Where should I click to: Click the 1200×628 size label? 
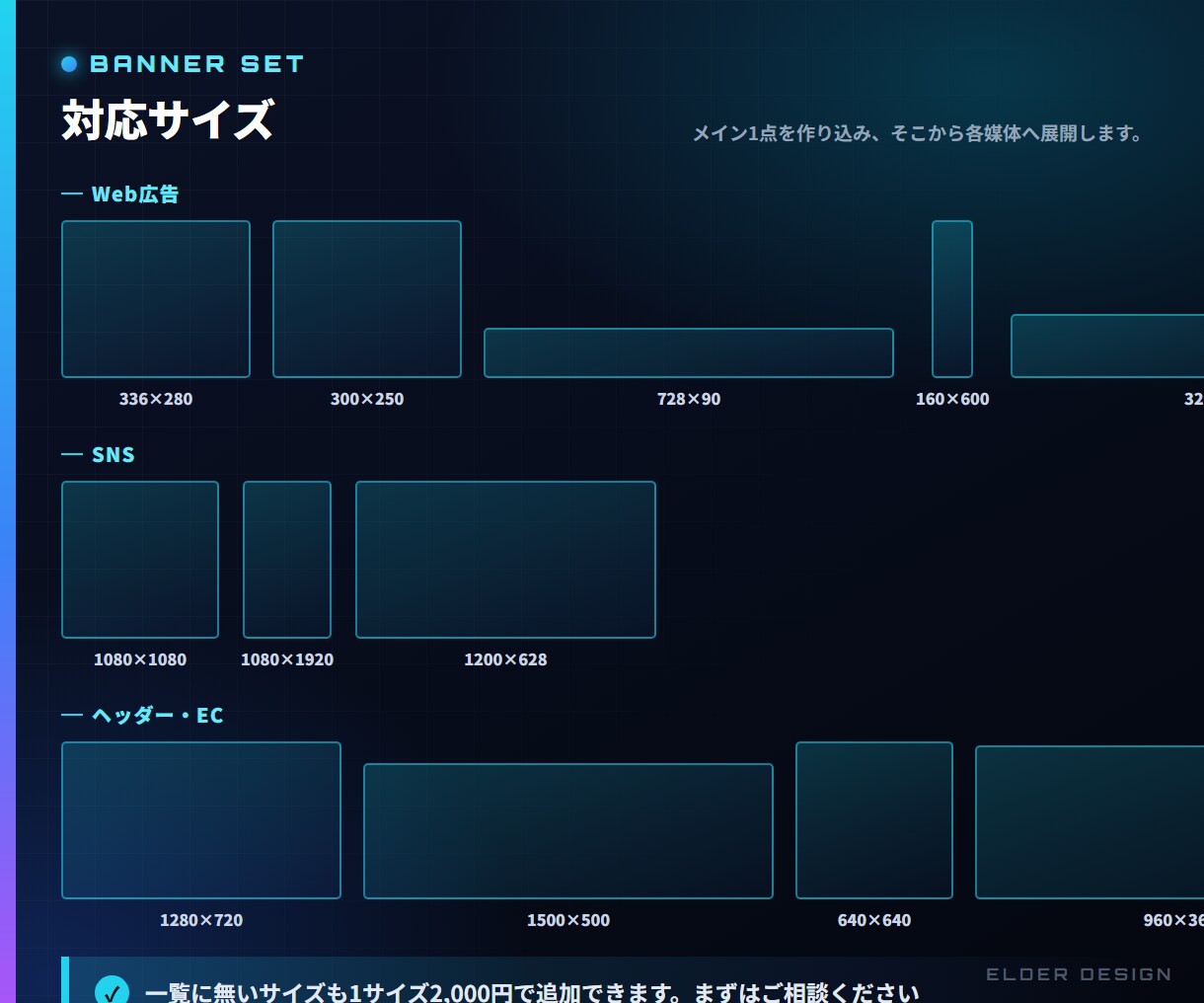[x=505, y=659]
